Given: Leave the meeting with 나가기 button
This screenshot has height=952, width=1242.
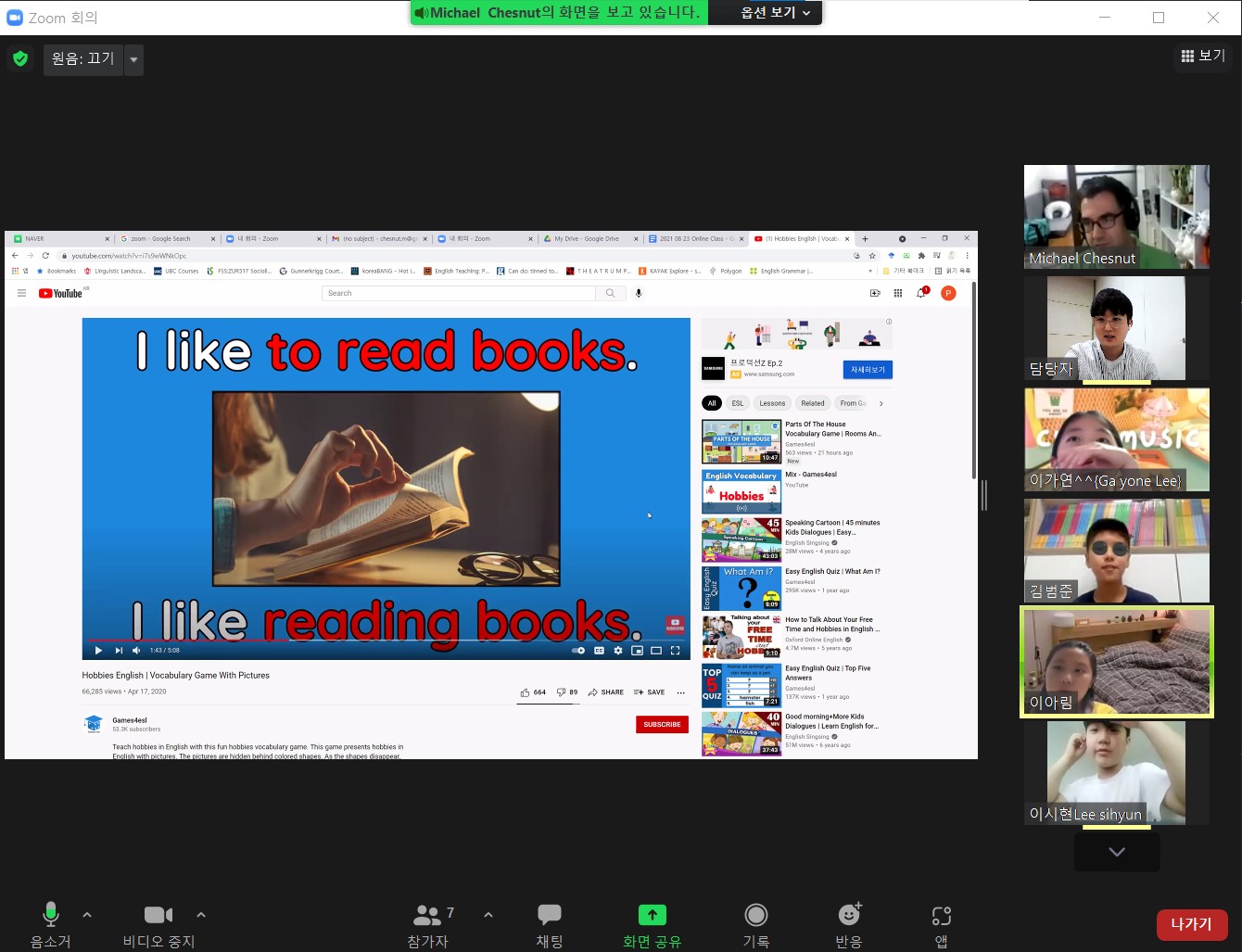Looking at the screenshot, I should [1191, 924].
